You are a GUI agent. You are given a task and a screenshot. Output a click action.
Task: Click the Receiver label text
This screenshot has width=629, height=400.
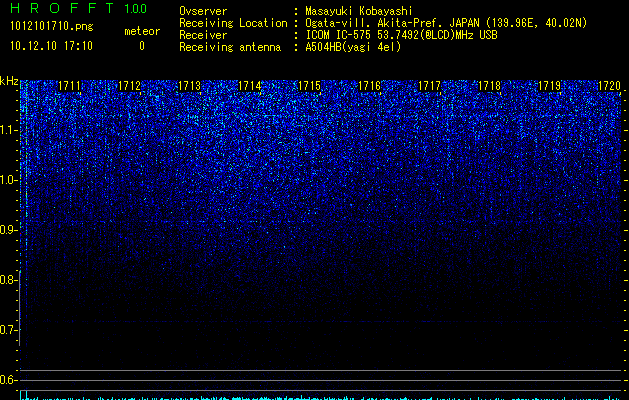[203, 35]
